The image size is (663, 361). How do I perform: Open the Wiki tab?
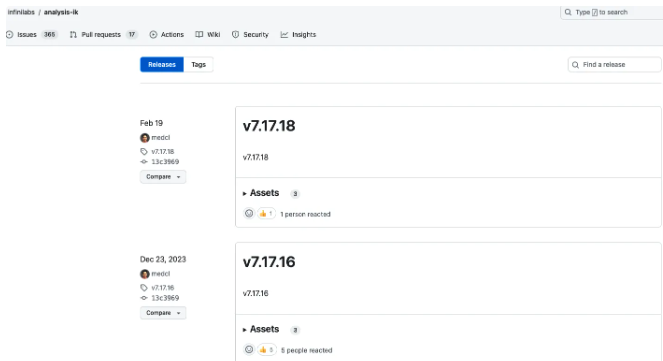coord(208,35)
